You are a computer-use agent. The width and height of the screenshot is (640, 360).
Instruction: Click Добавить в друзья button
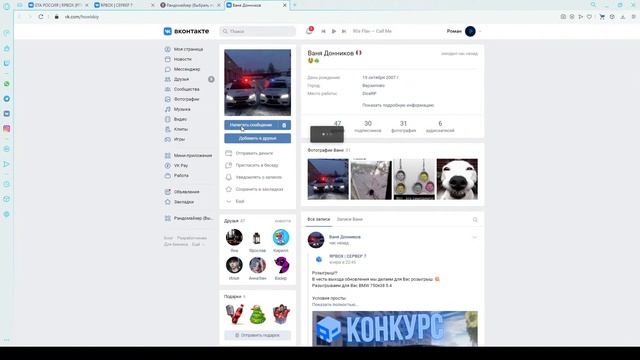258,138
